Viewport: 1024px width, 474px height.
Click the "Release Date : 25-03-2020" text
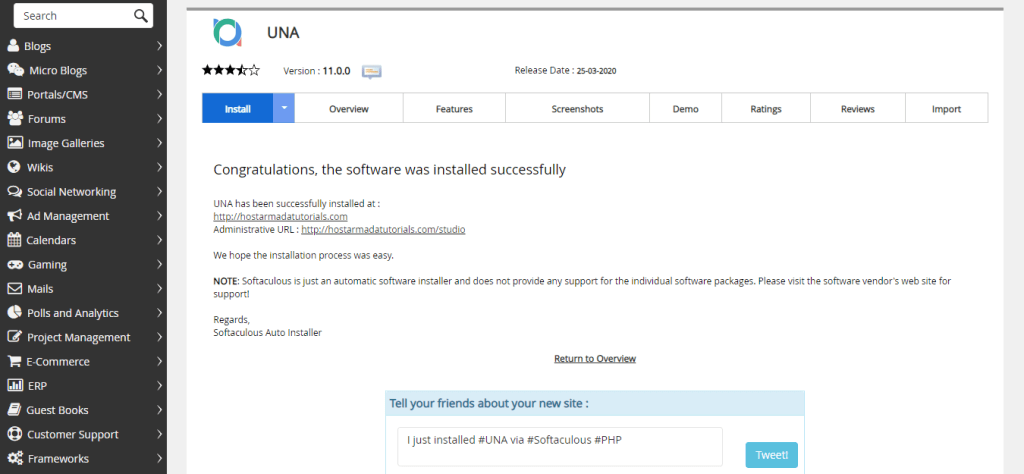tap(565, 71)
